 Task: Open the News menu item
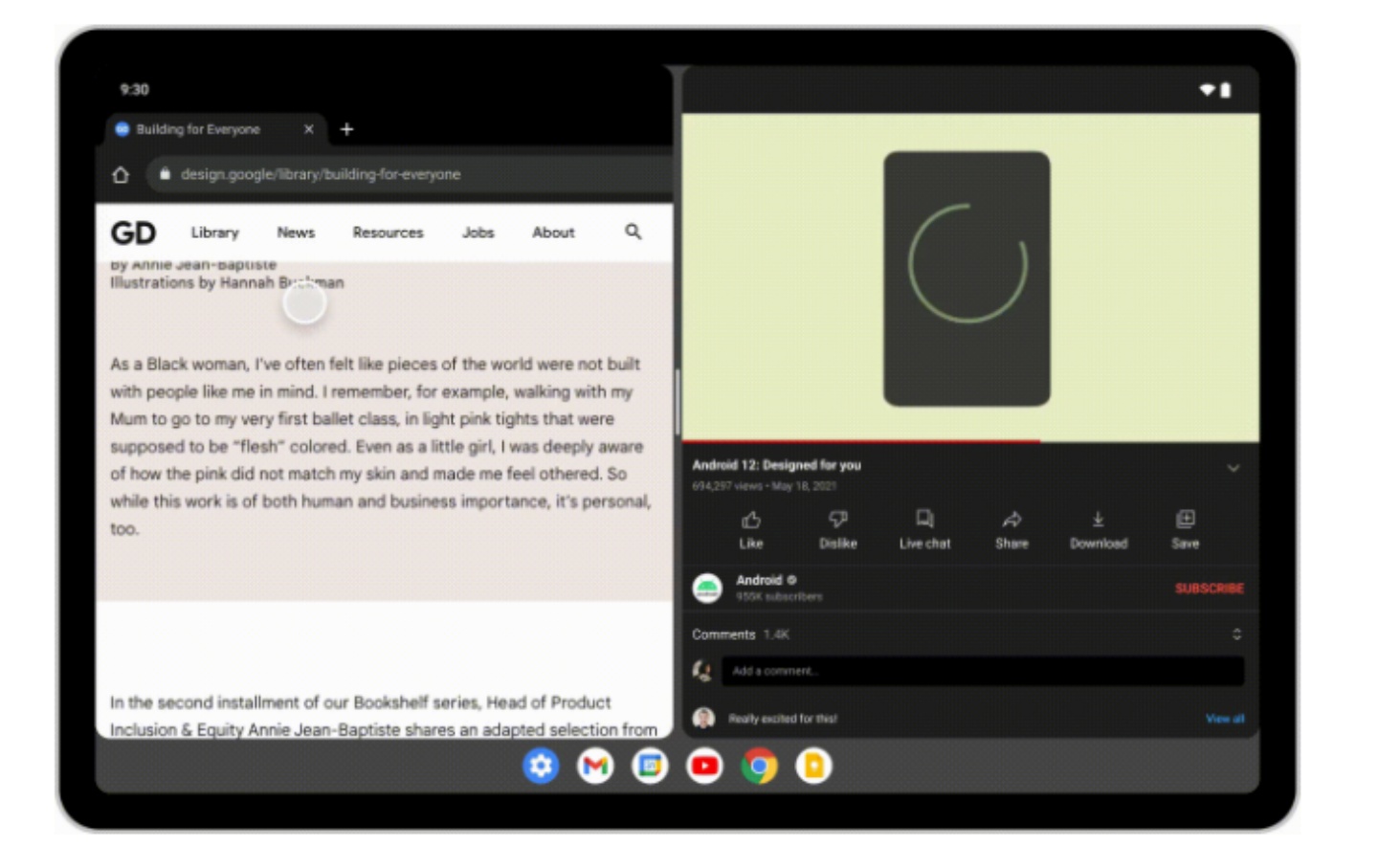pos(296,233)
